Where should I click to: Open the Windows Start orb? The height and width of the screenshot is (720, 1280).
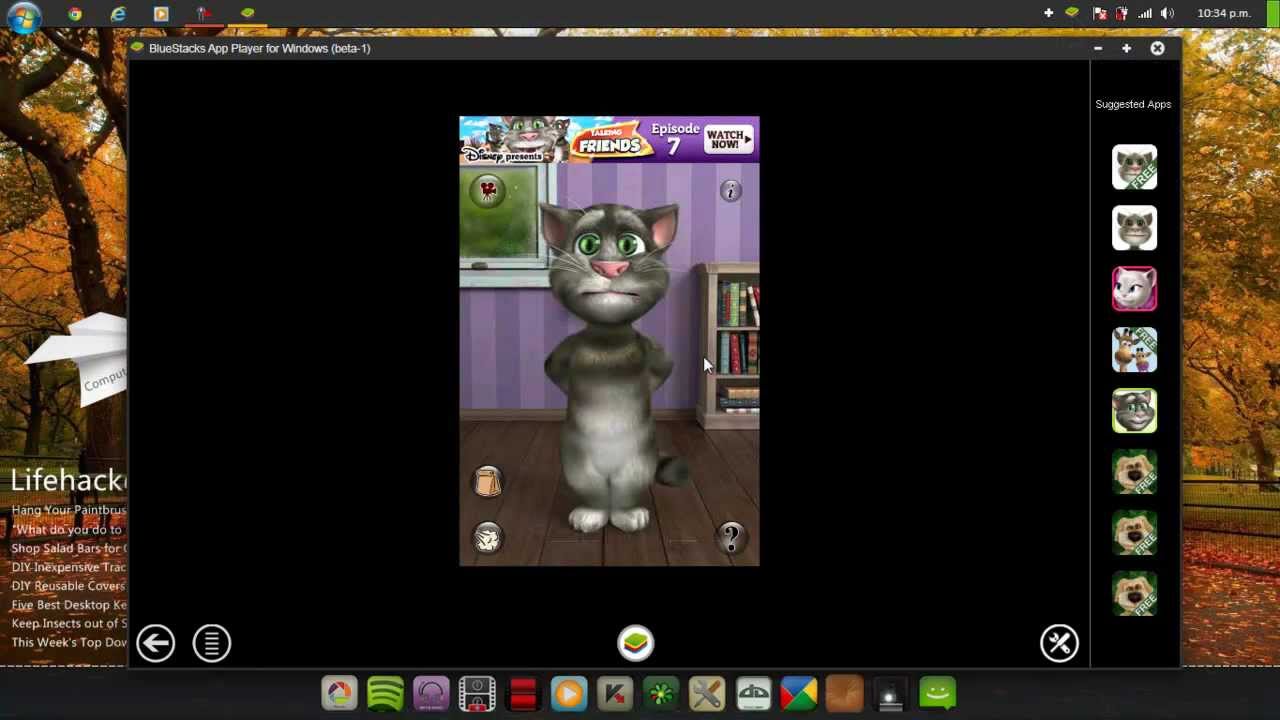click(23, 16)
